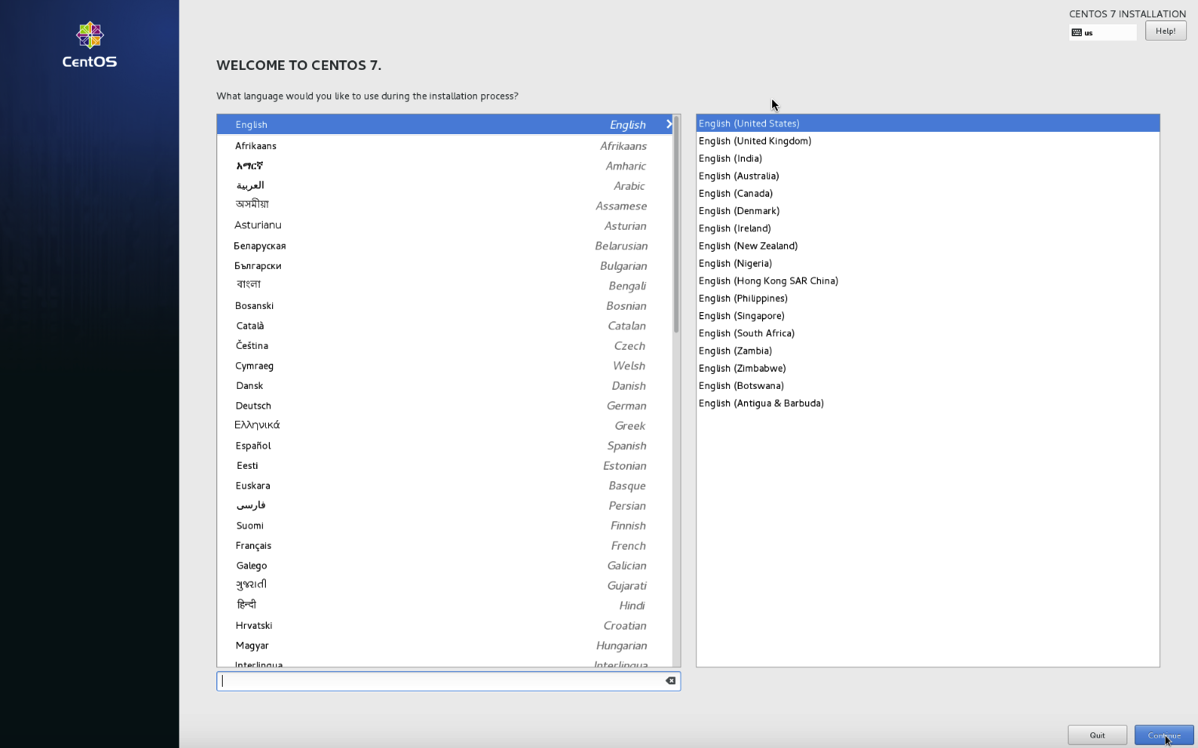The width and height of the screenshot is (1198, 748).
Task: Select Persian language row
Action: click(445, 505)
